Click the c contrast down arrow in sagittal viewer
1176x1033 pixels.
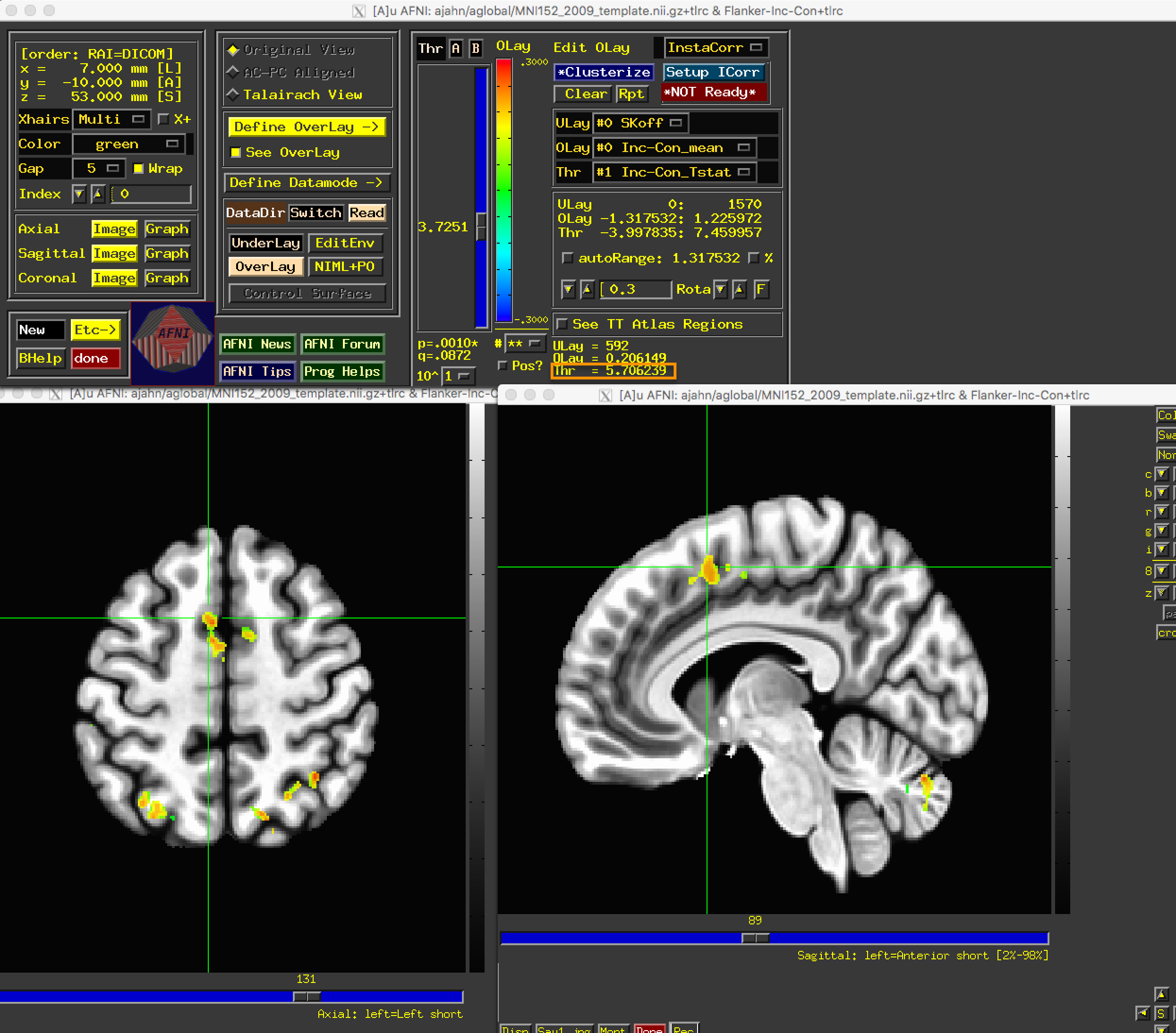(1162, 474)
